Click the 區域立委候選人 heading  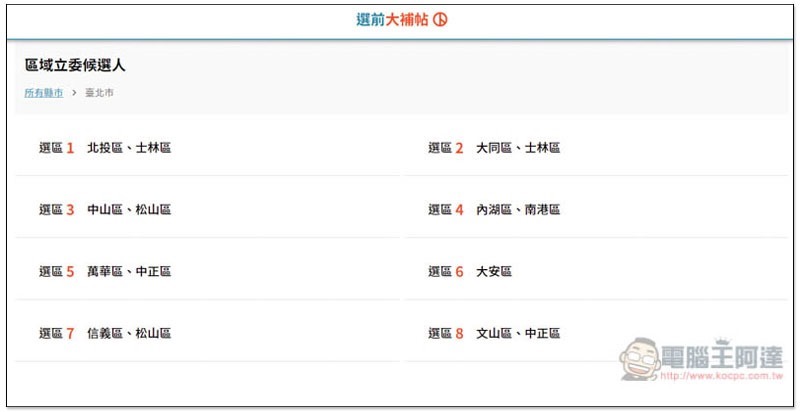click(75, 66)
